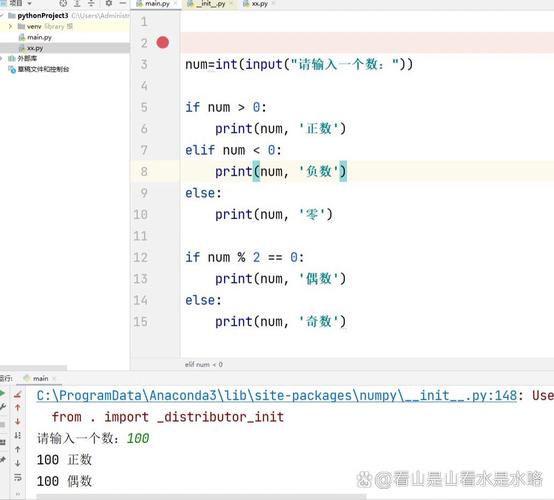Click the print 奇数 statement
Screen dimensions: 554x500
(281, 322)
